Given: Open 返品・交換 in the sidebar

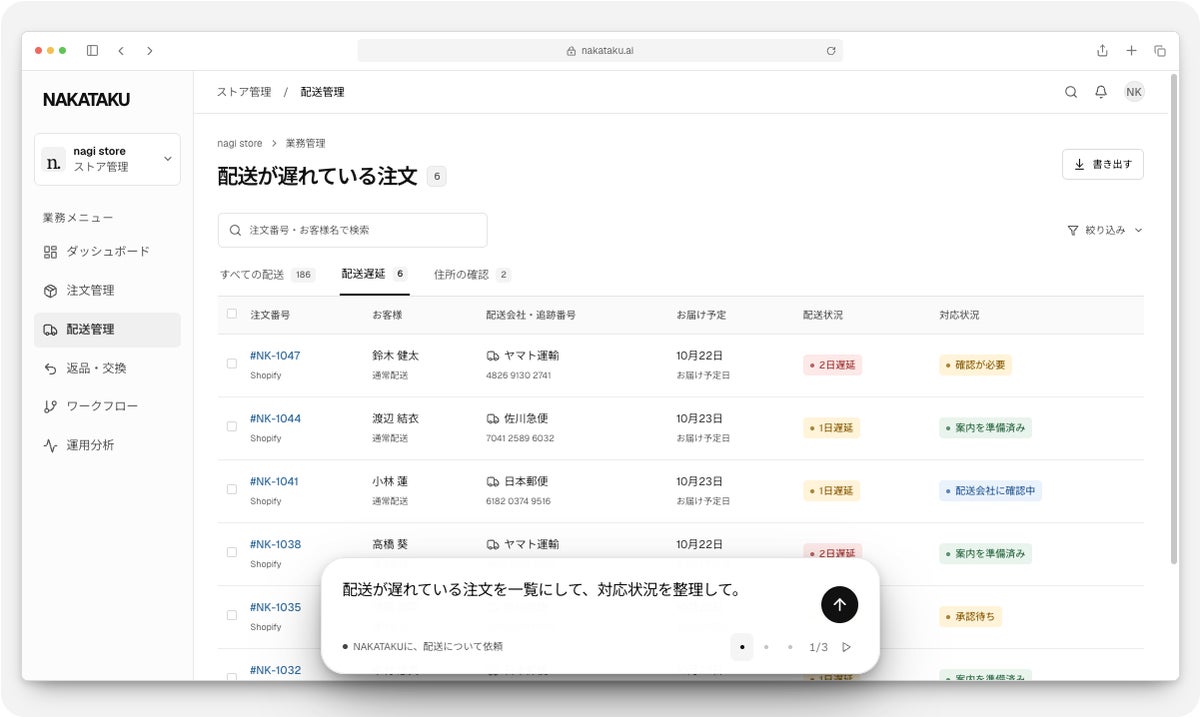Looking at the screenshot, I should coord(107,368).
